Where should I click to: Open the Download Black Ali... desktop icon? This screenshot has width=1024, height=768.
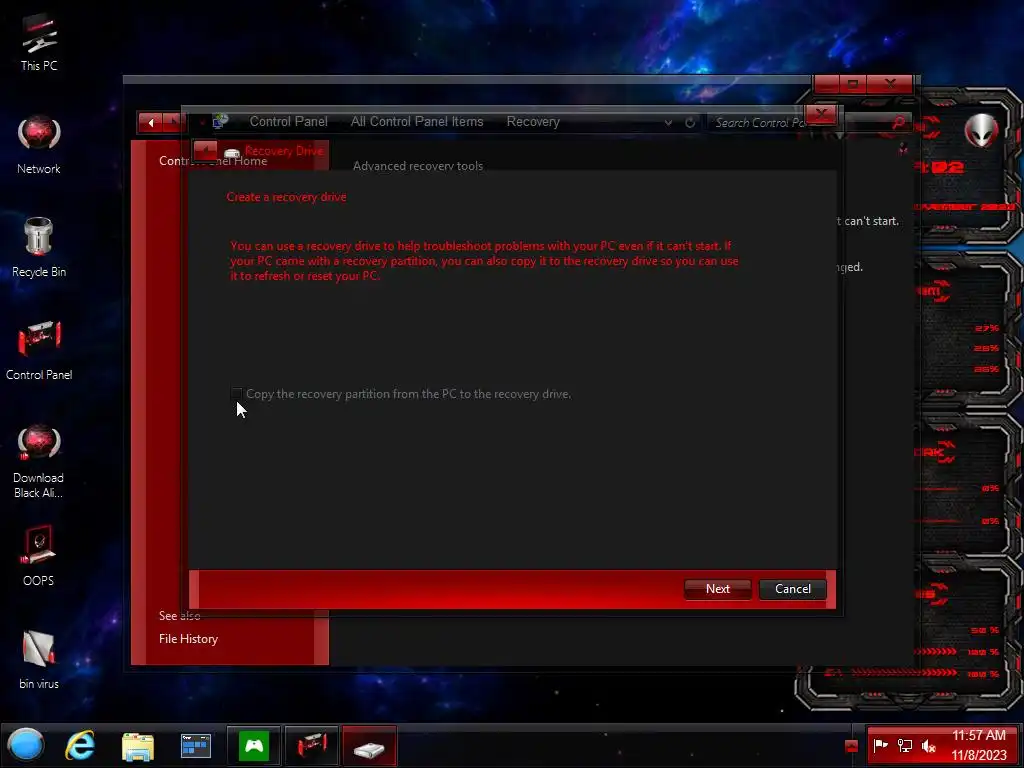[x=39, y=462]
